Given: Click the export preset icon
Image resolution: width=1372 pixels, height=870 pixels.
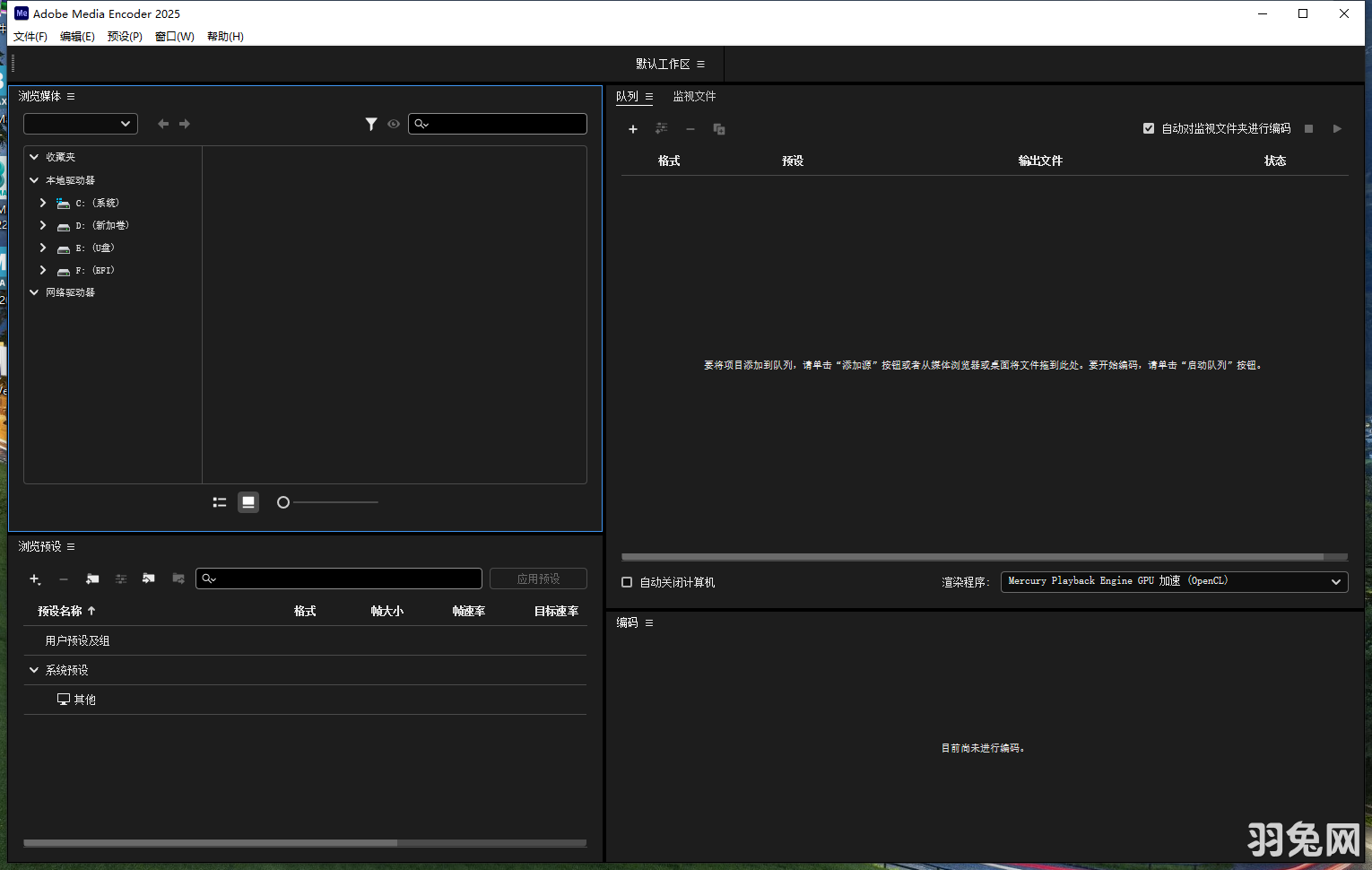Looking at the screenshot, I should 178,579.
